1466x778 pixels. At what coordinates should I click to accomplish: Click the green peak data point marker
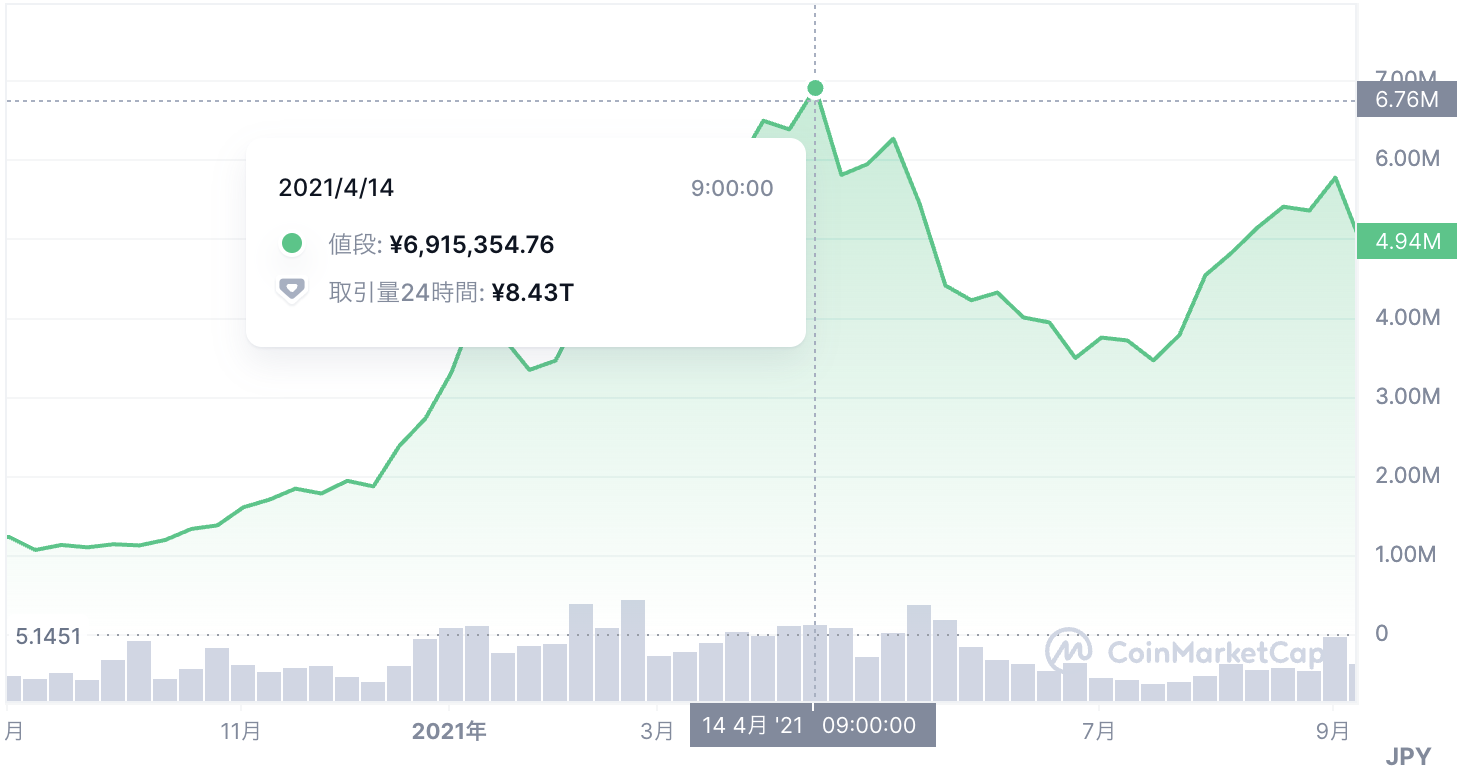click(815, 88)
